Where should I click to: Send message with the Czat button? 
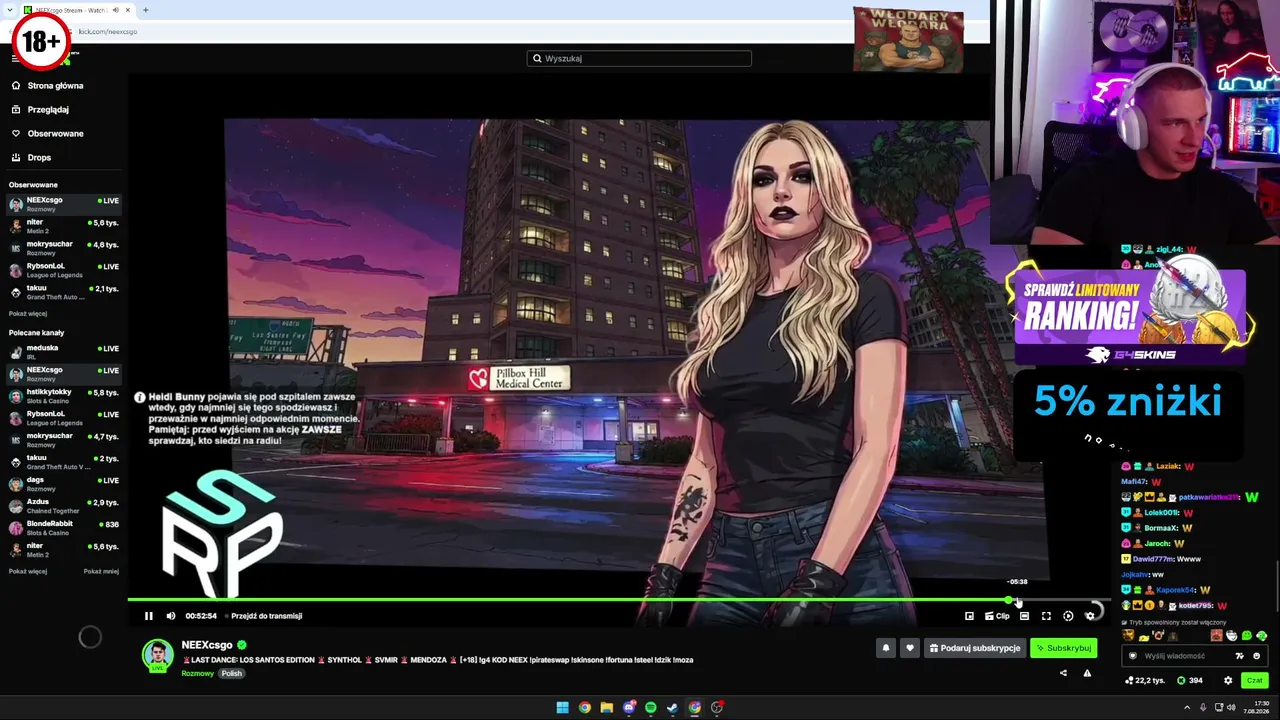pyautogui.click(x=1254, y=681)
